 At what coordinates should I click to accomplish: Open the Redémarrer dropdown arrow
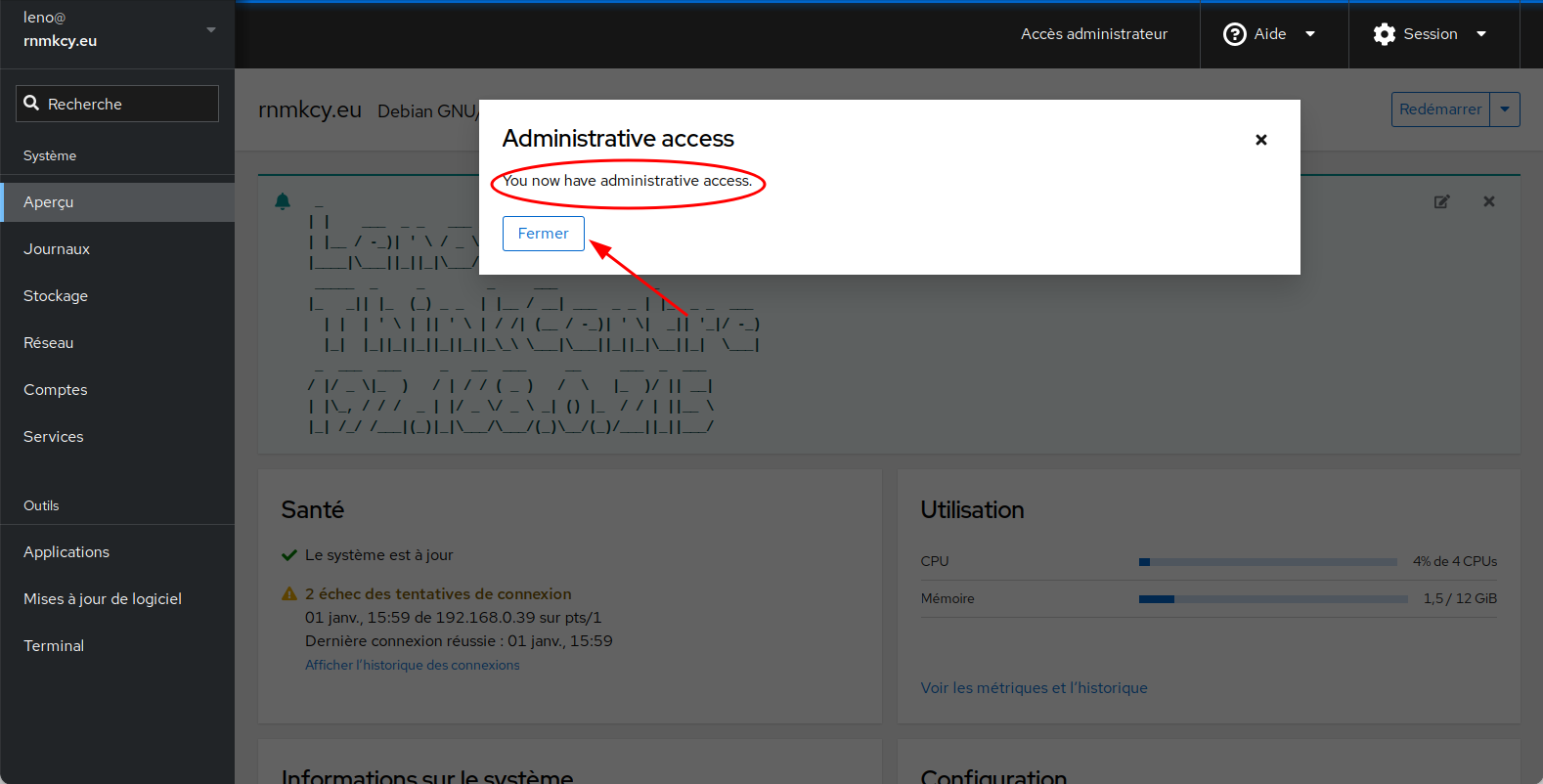point(1505,109)
